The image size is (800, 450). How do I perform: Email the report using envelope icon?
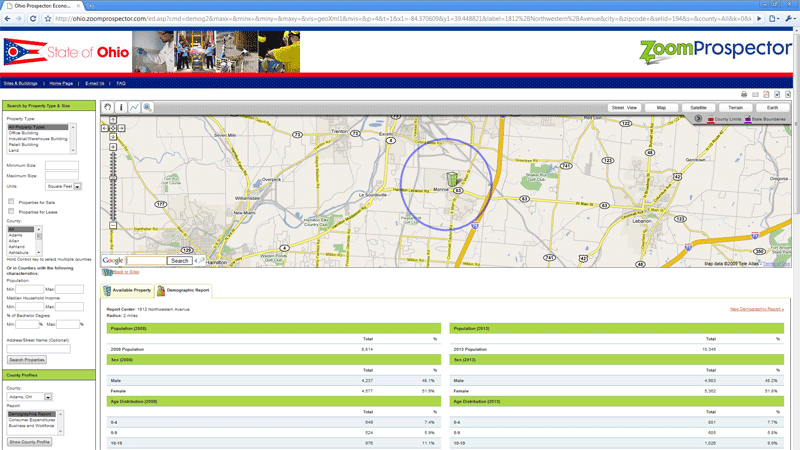(x=755, y=94)
